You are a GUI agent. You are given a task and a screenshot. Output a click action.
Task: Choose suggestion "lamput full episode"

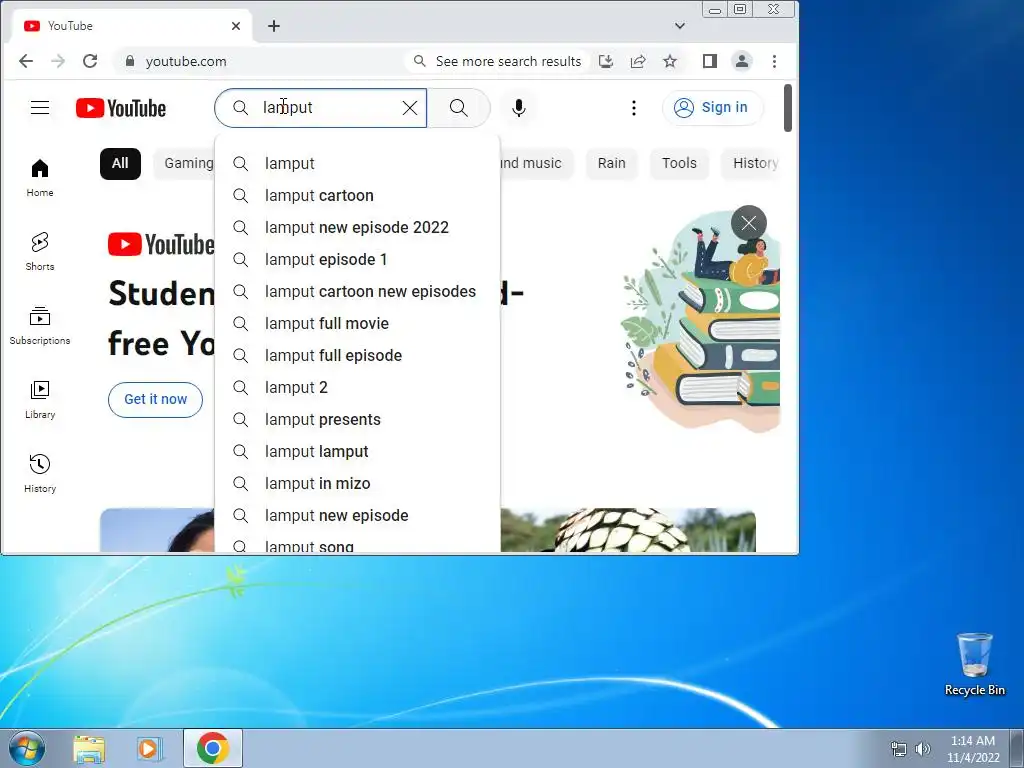coord(357,355)
